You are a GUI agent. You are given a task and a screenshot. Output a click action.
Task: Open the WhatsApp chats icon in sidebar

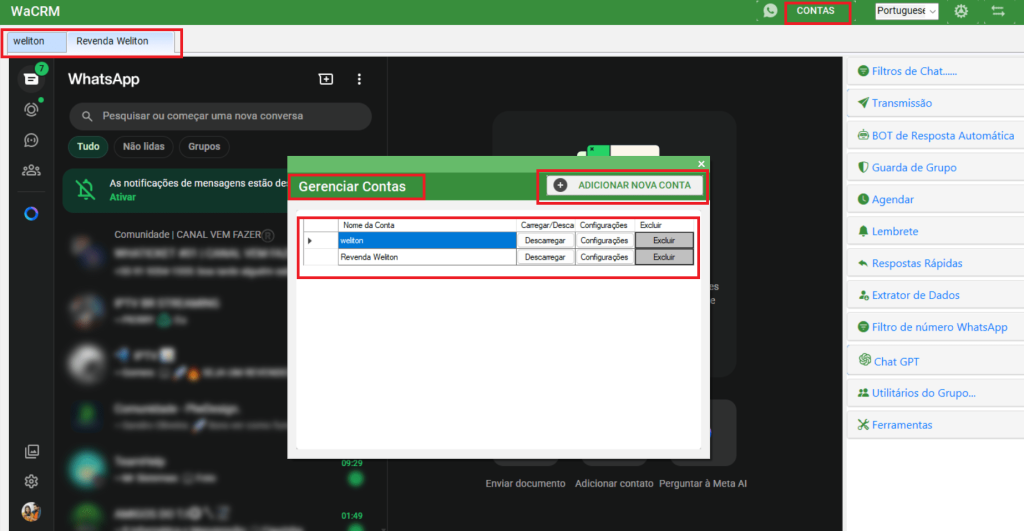coord(31,78)
